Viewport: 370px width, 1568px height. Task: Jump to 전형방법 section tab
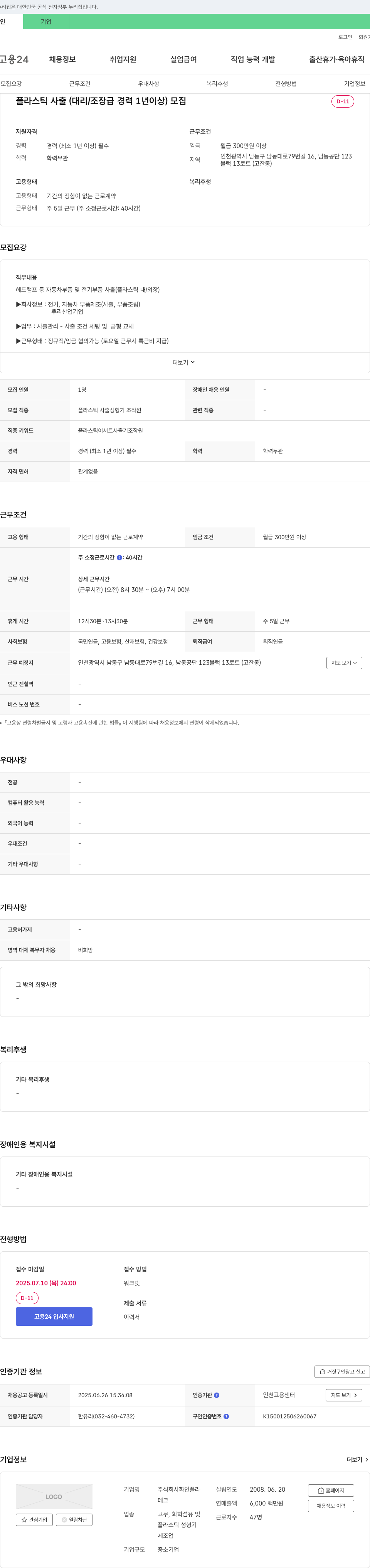(286, 84)
